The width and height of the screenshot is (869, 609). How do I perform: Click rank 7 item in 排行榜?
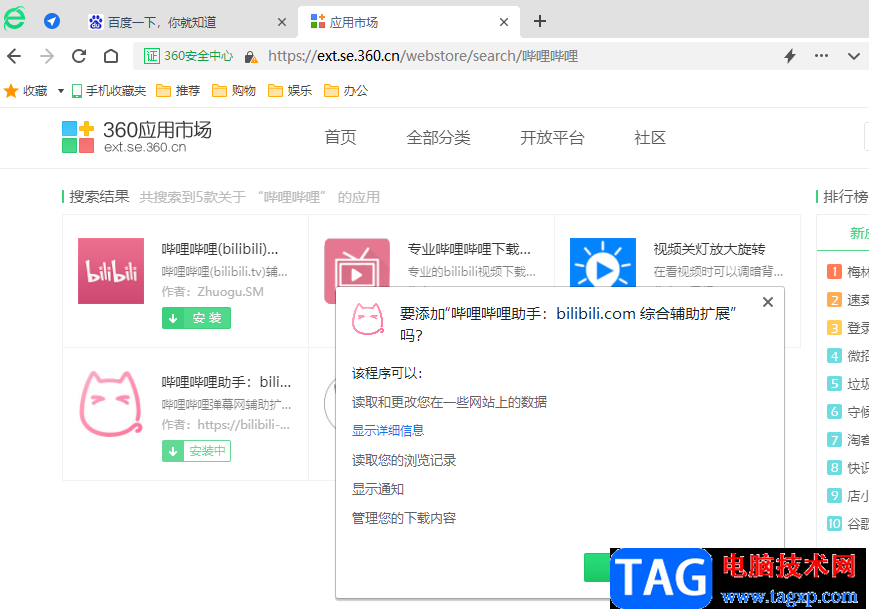pos(847,439)
